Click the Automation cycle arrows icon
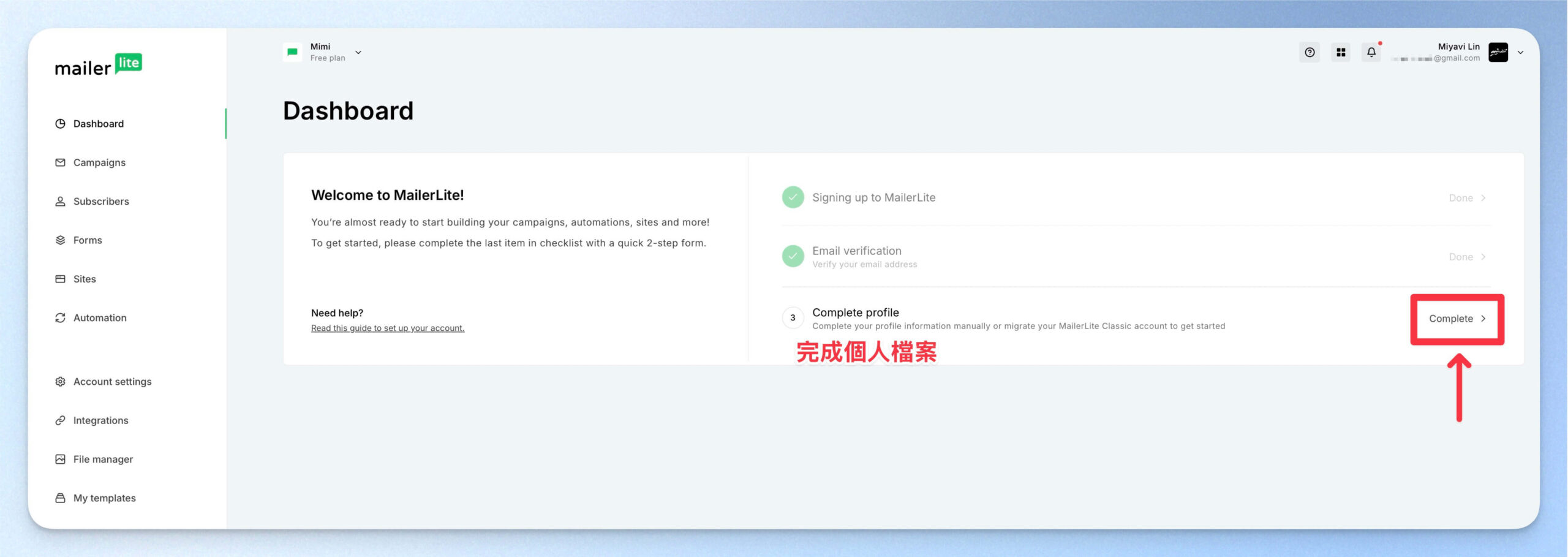This screenshot has height=557, width=1568. (x=60, y=318)
